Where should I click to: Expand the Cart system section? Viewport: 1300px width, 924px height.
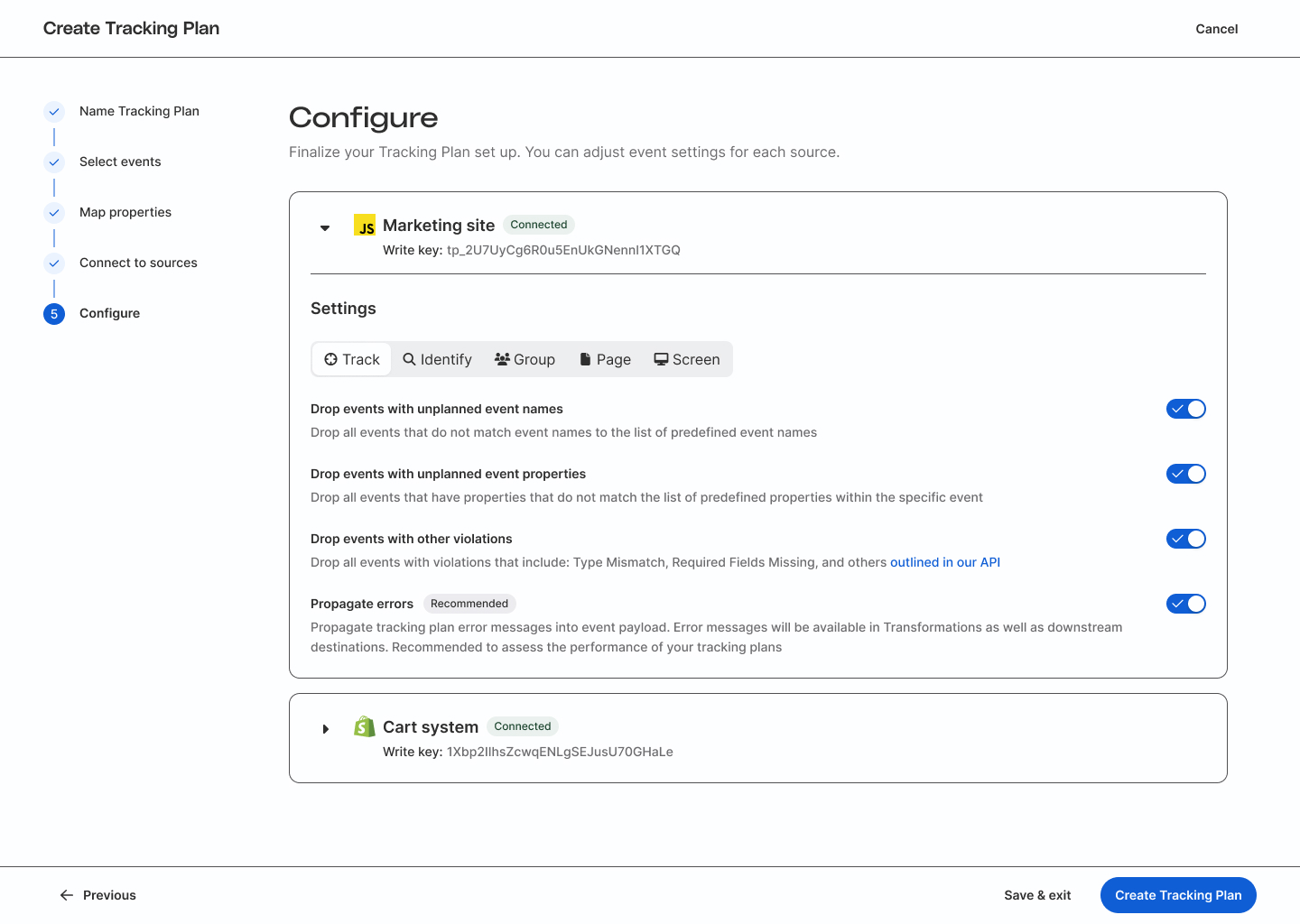(x=326, y=728)
